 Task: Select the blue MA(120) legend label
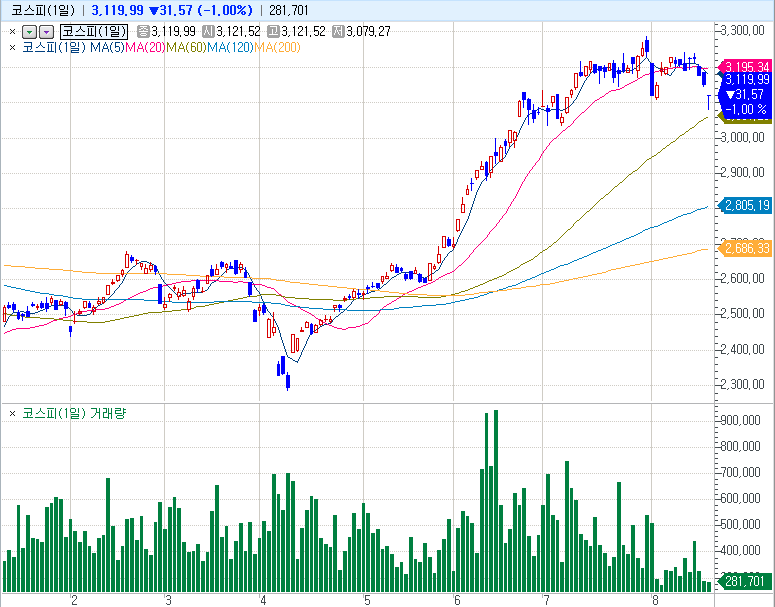click(231, 46)
